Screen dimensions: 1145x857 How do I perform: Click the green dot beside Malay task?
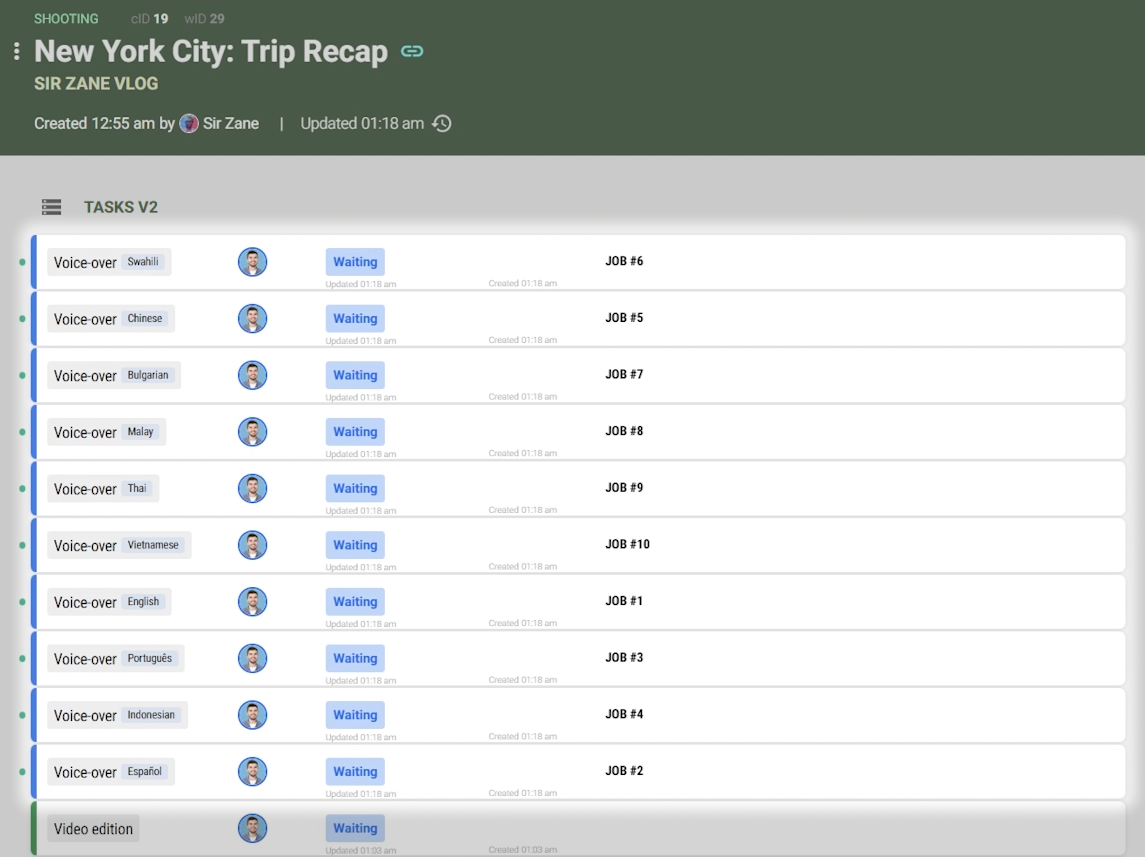[22, 432]
